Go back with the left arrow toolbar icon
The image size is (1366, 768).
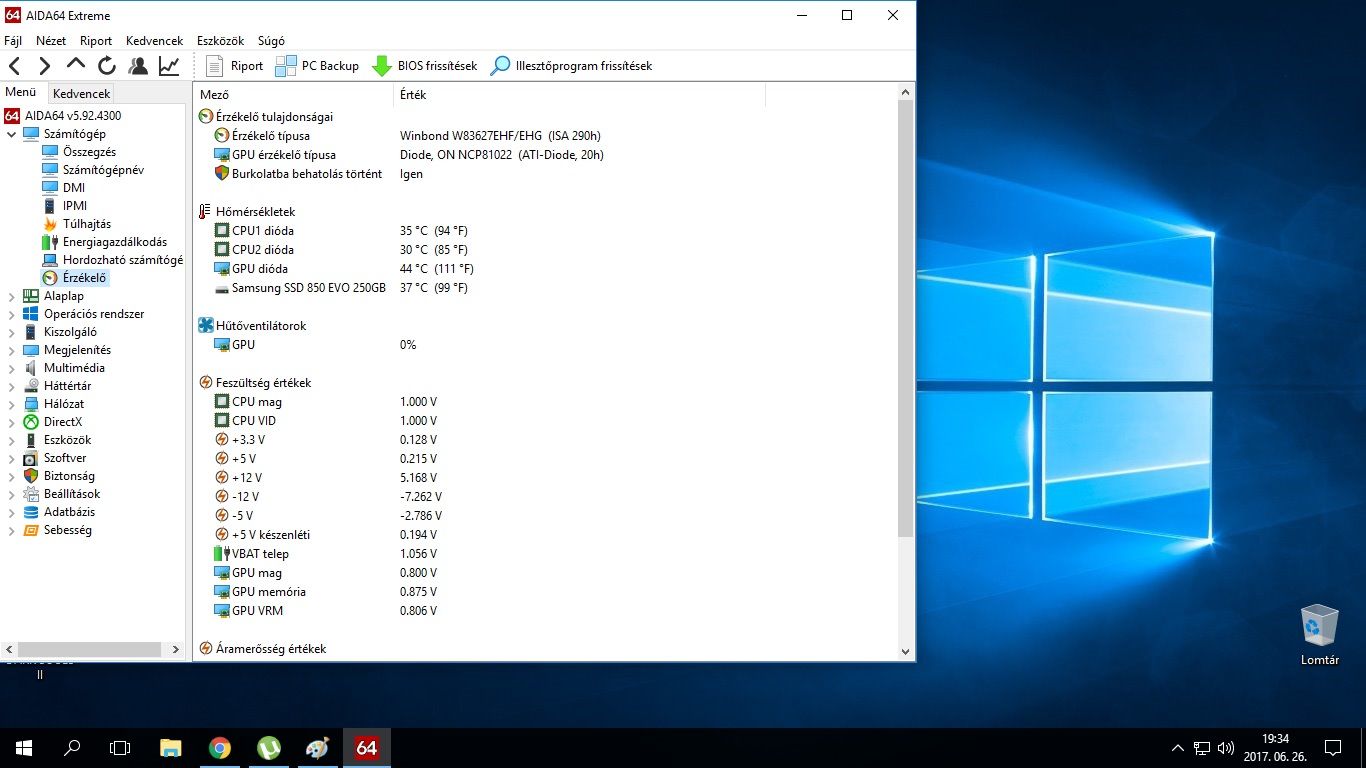(x=15, y=66)
